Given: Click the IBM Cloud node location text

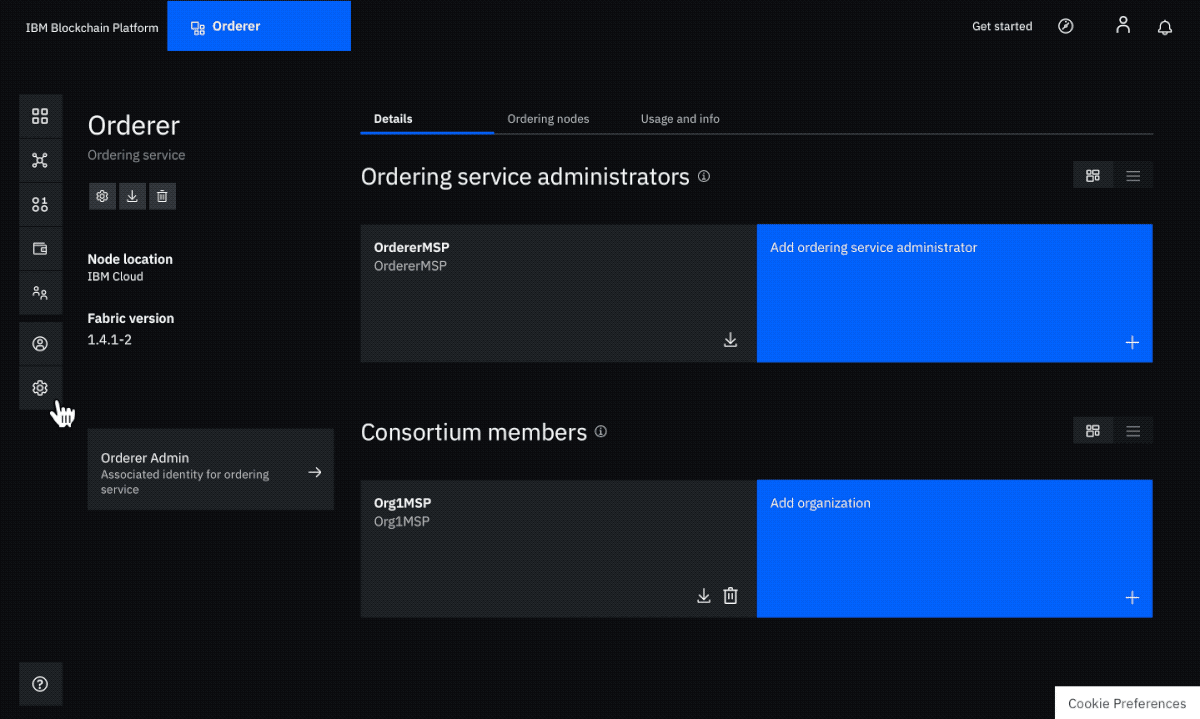Looking at the screenshot, I should [115, 276].
